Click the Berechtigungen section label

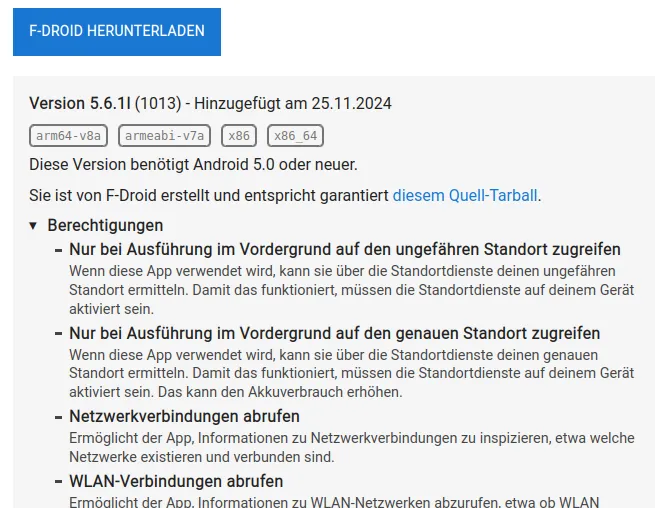[105, 226]
